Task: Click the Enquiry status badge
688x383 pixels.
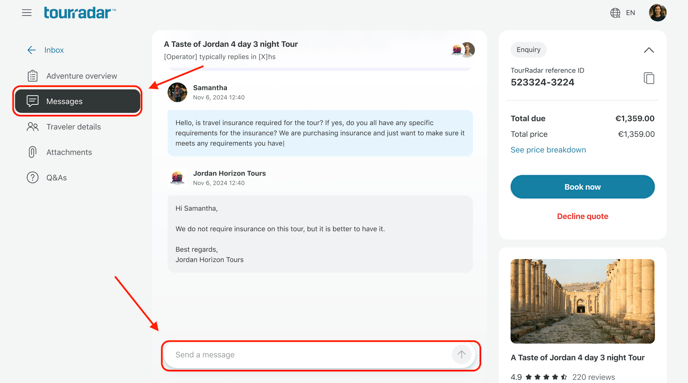Action: (x=528, y=50)
